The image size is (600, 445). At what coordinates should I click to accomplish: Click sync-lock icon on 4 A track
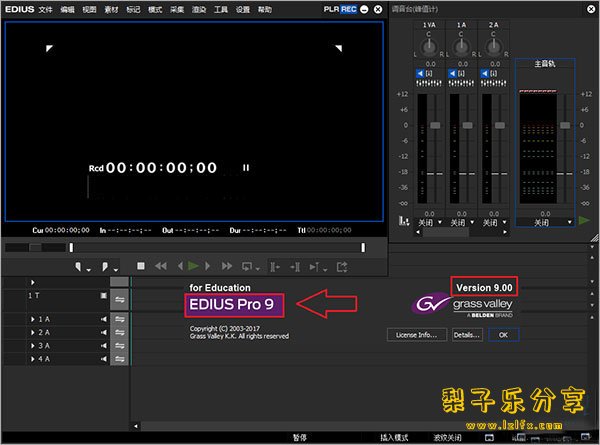(x=120, y=359)
